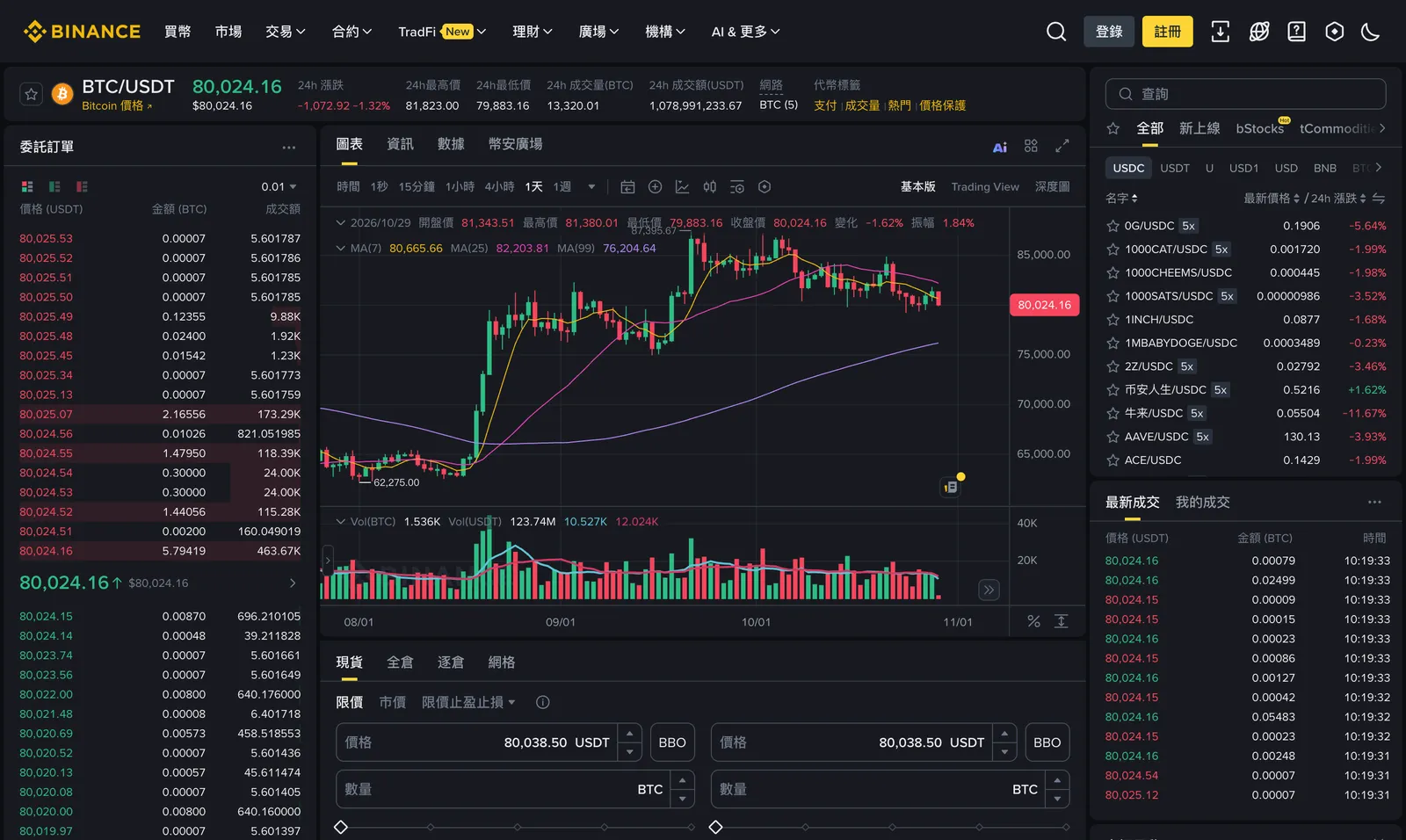
Task: Collapse the MA indicator legend row
Action: click(x=341, y=249)
